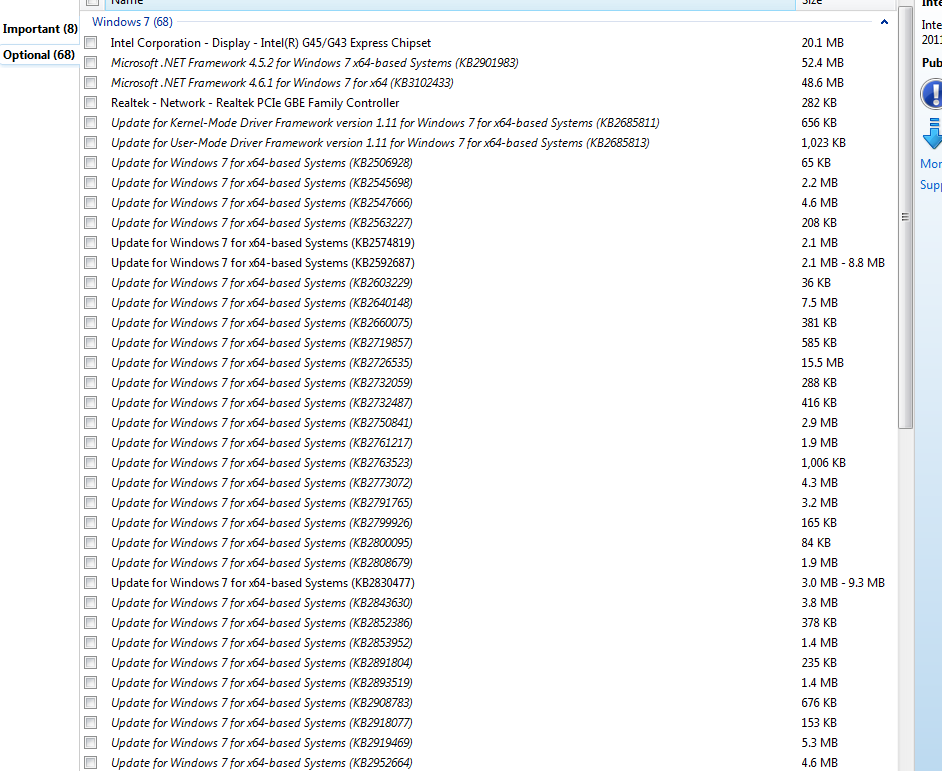Switch to the Important (8) tab
The width and height of the screenshot is (942, 771).
tap(40, 29)
